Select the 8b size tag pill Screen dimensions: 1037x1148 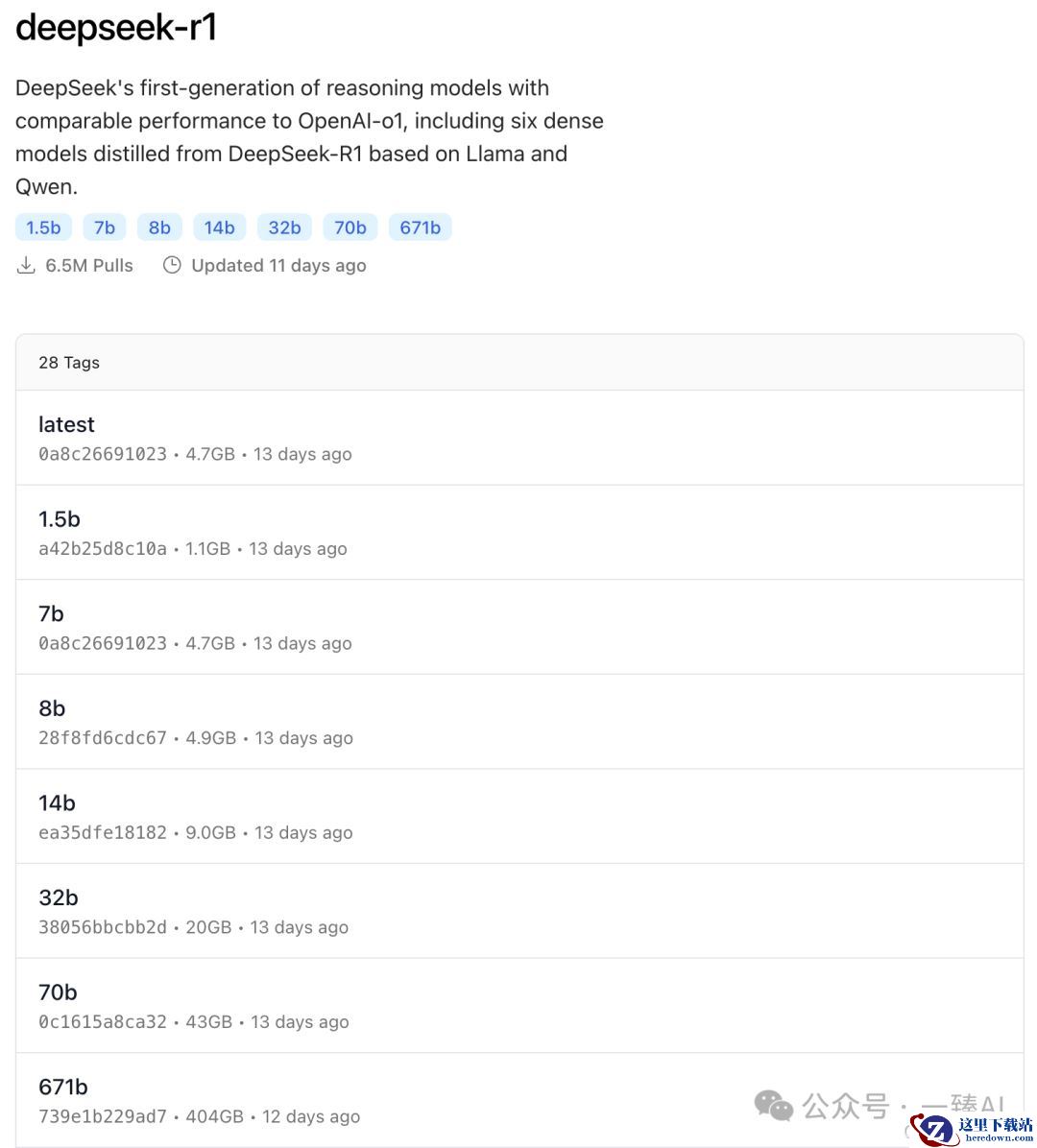[x=159, y=227]
